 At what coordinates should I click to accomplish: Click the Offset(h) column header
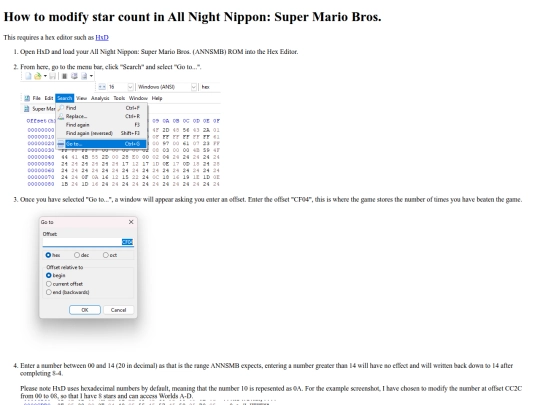point(41,121)
